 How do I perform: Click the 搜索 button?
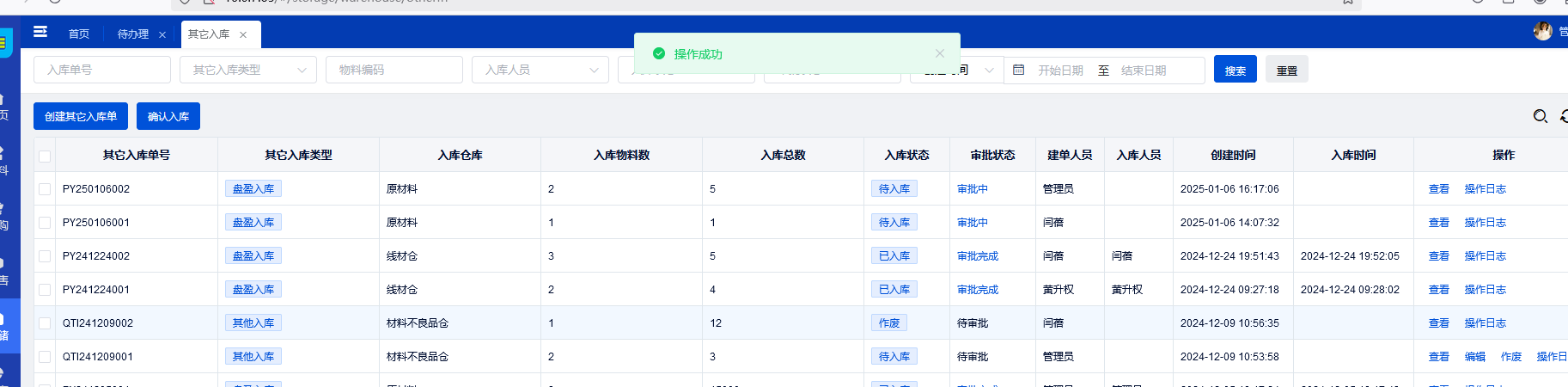coord(1235,70)
